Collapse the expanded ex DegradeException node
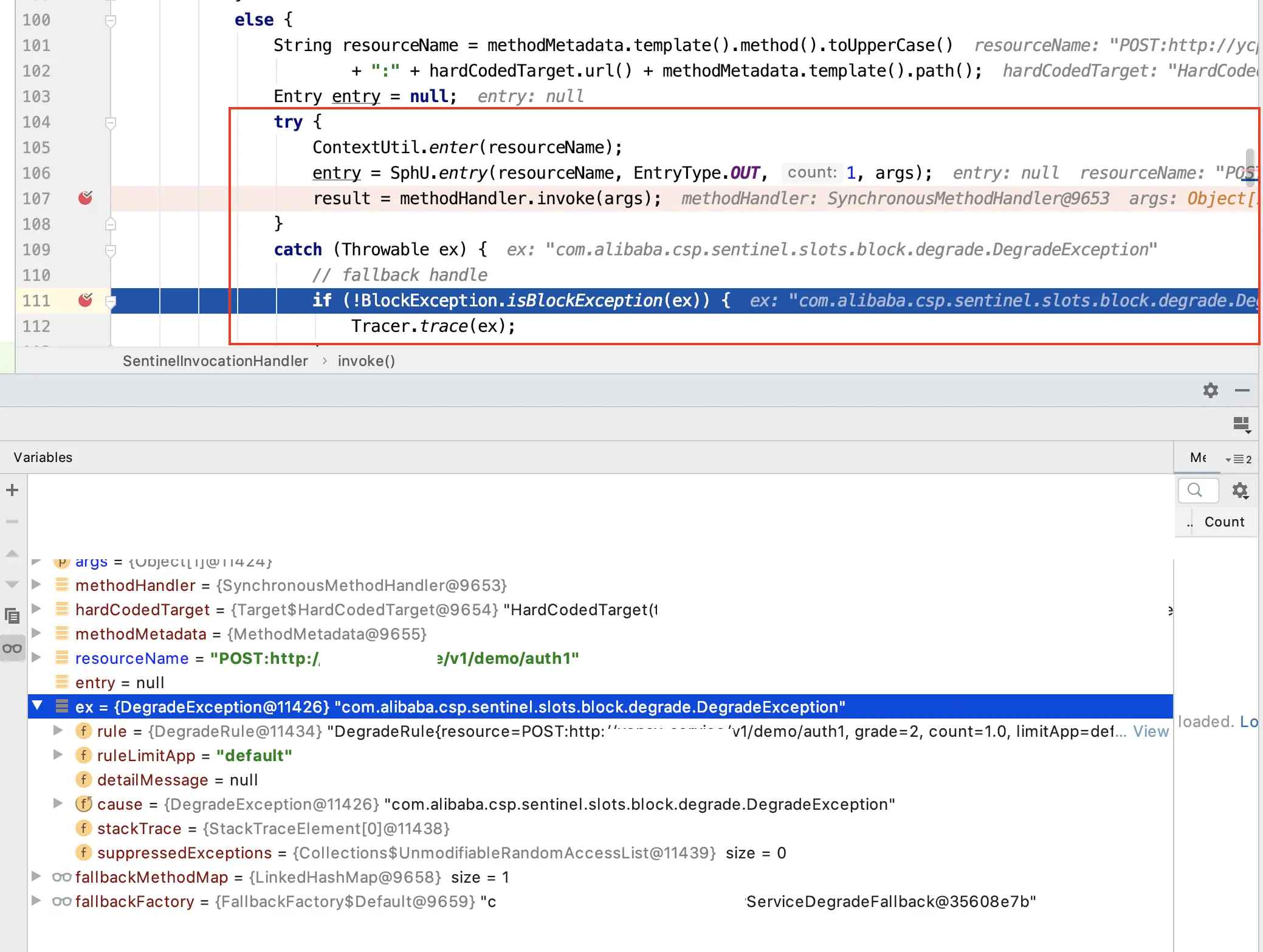 click(38, 706)
